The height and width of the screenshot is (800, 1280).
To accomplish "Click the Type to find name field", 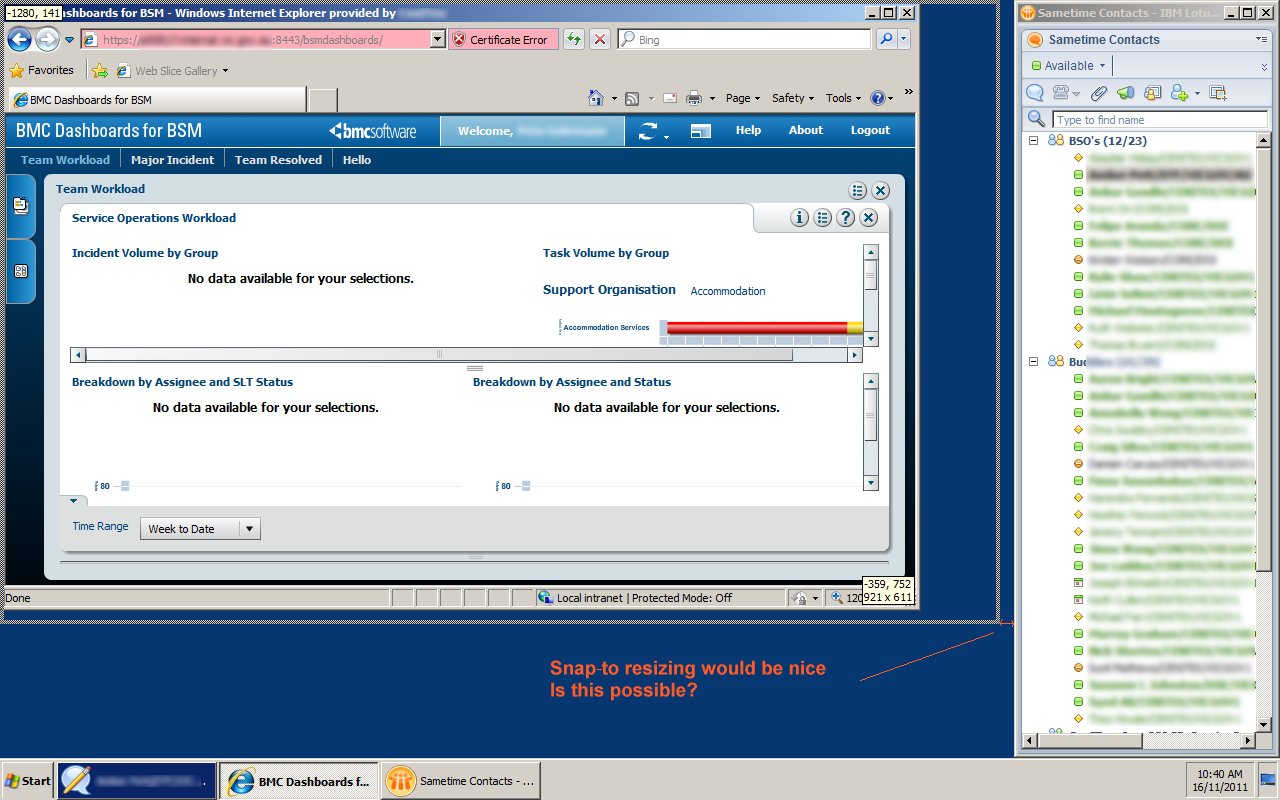I will (x=1150, y=120).
